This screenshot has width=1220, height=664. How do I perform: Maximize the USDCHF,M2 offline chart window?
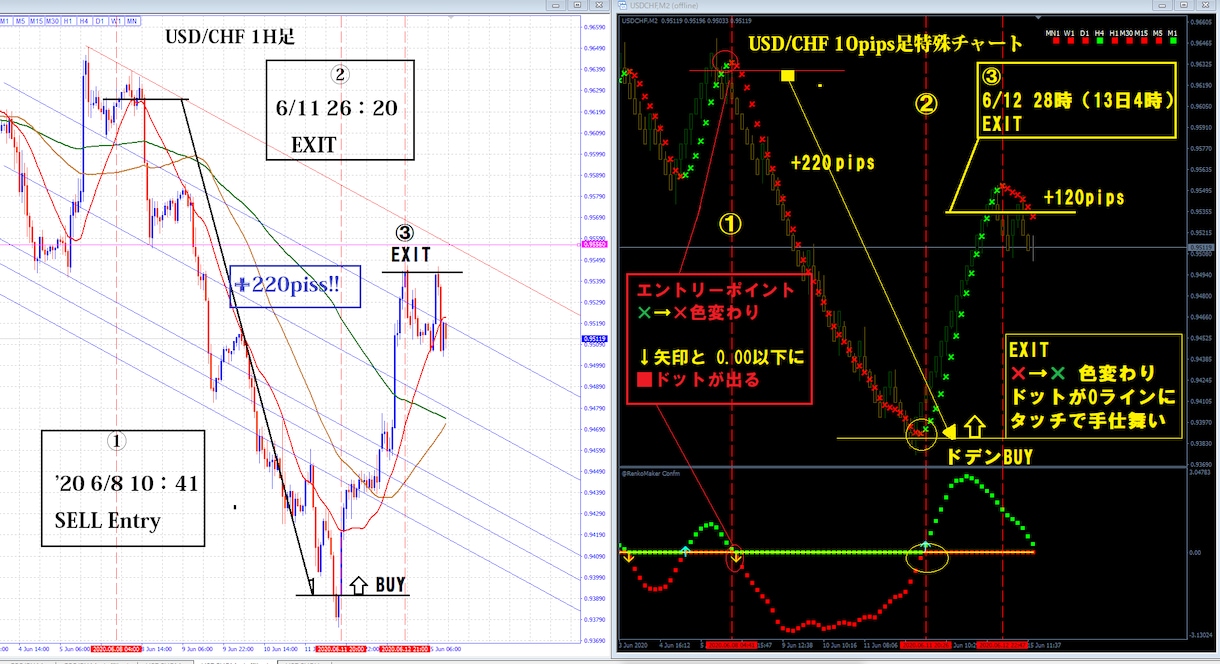1184,7
